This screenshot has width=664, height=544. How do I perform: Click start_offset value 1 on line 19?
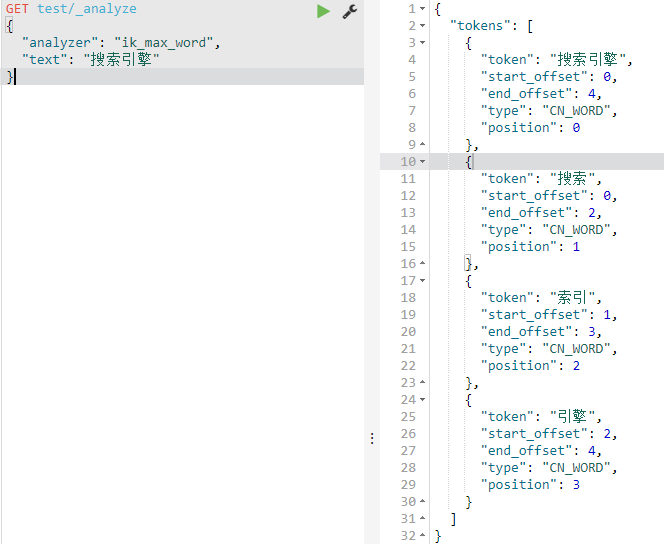(x=607, y=315)
